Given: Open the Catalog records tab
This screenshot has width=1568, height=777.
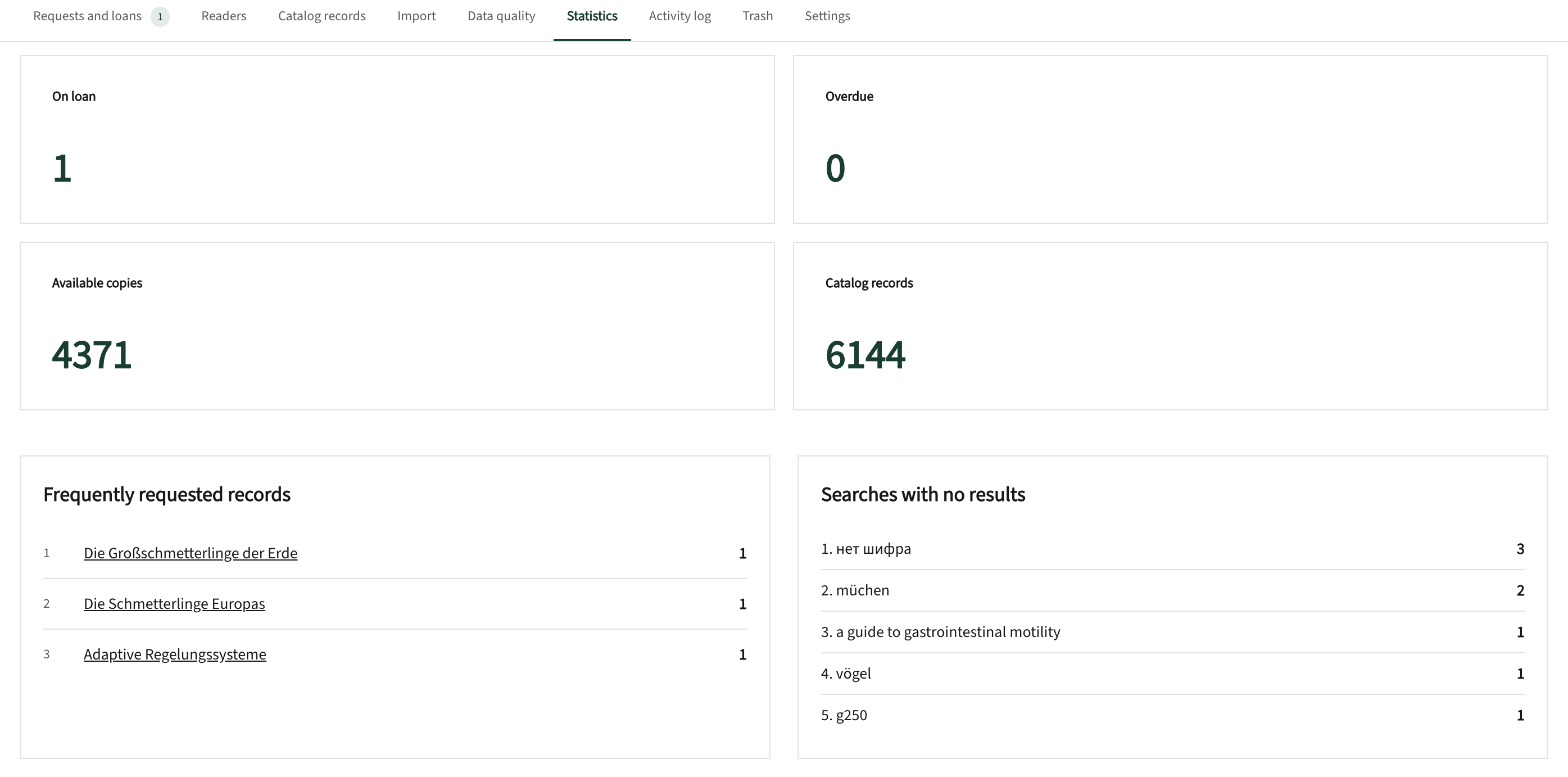Looking at the screenshot, I should [x=321, y=16].
